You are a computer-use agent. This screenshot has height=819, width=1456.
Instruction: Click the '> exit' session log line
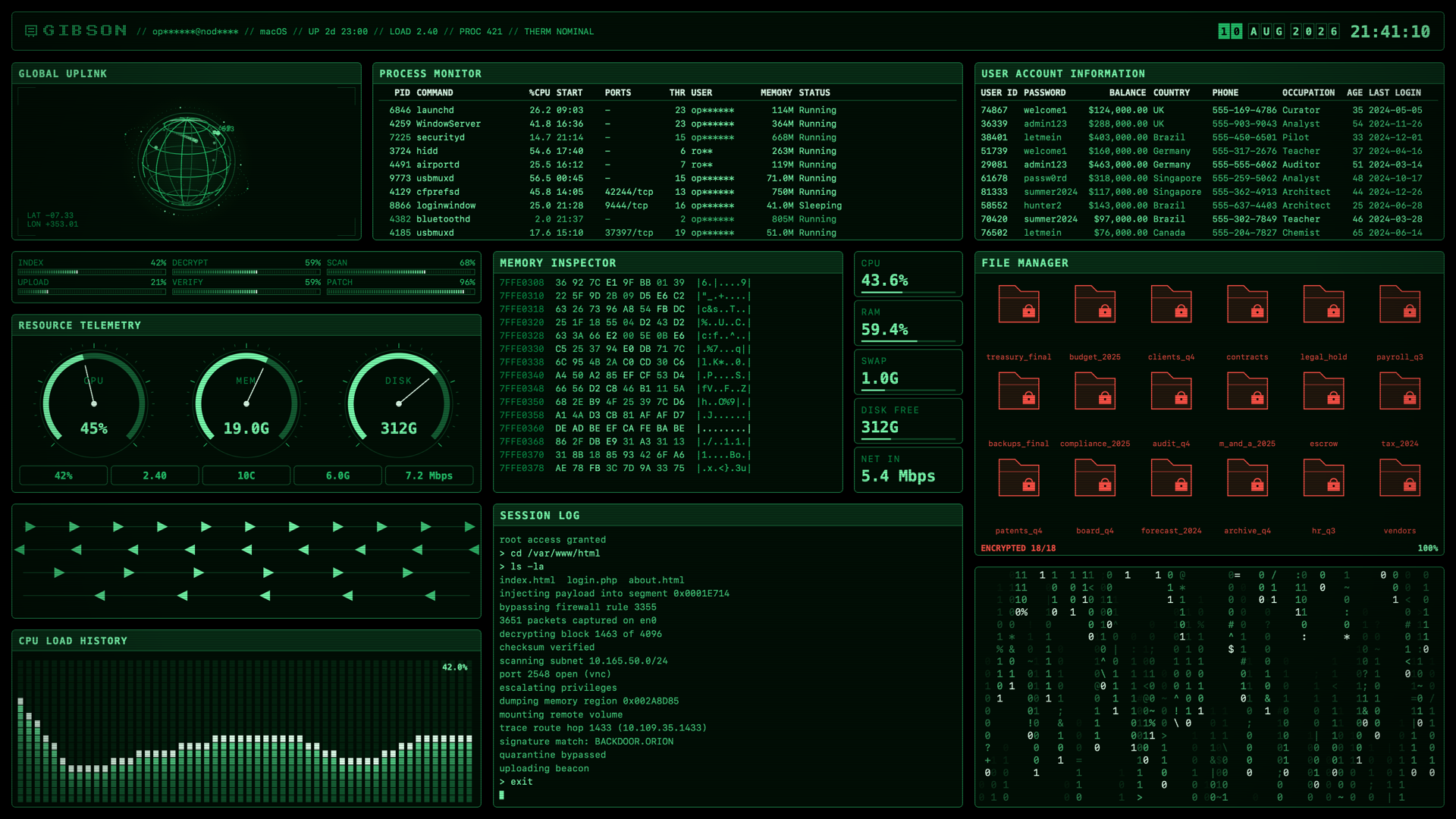tap(516, 782)
